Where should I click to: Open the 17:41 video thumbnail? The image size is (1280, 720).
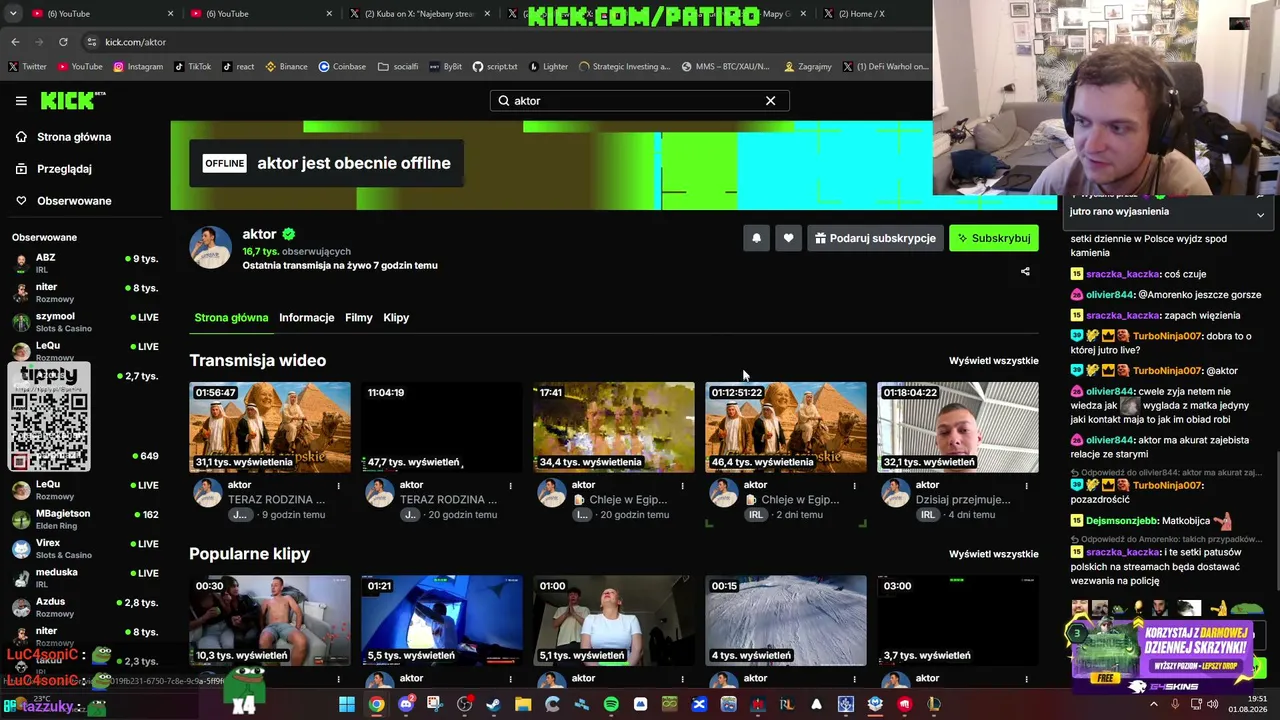point(614,427)
